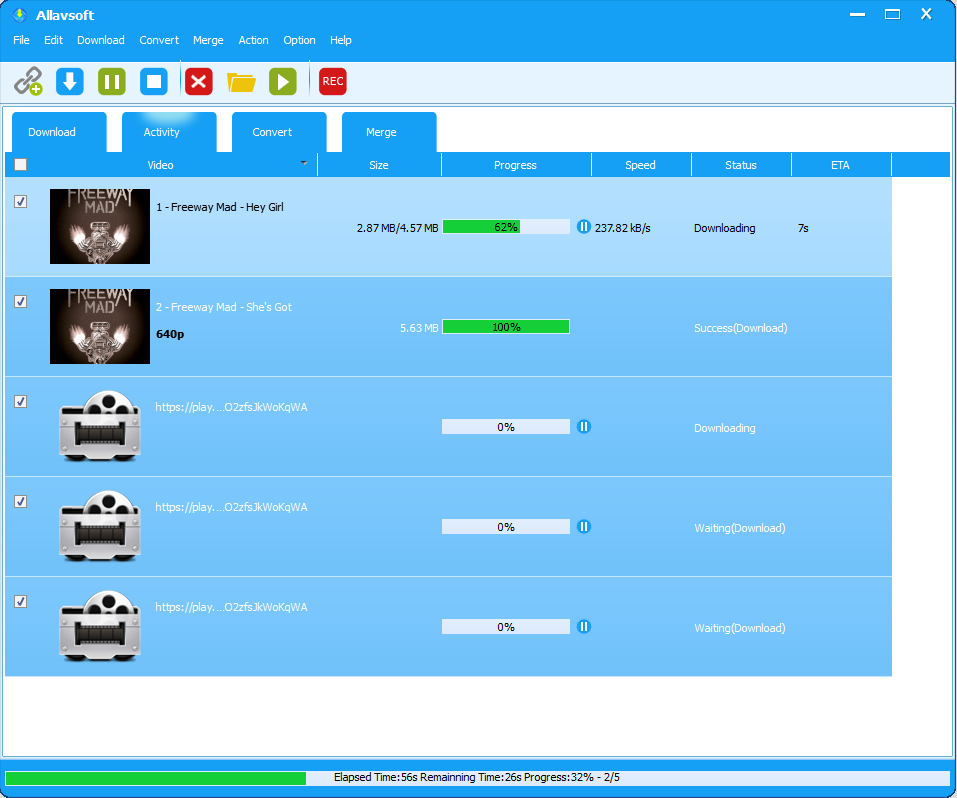
Task: Click the 'Success(Download)' status text
Action: coord(740,328)
